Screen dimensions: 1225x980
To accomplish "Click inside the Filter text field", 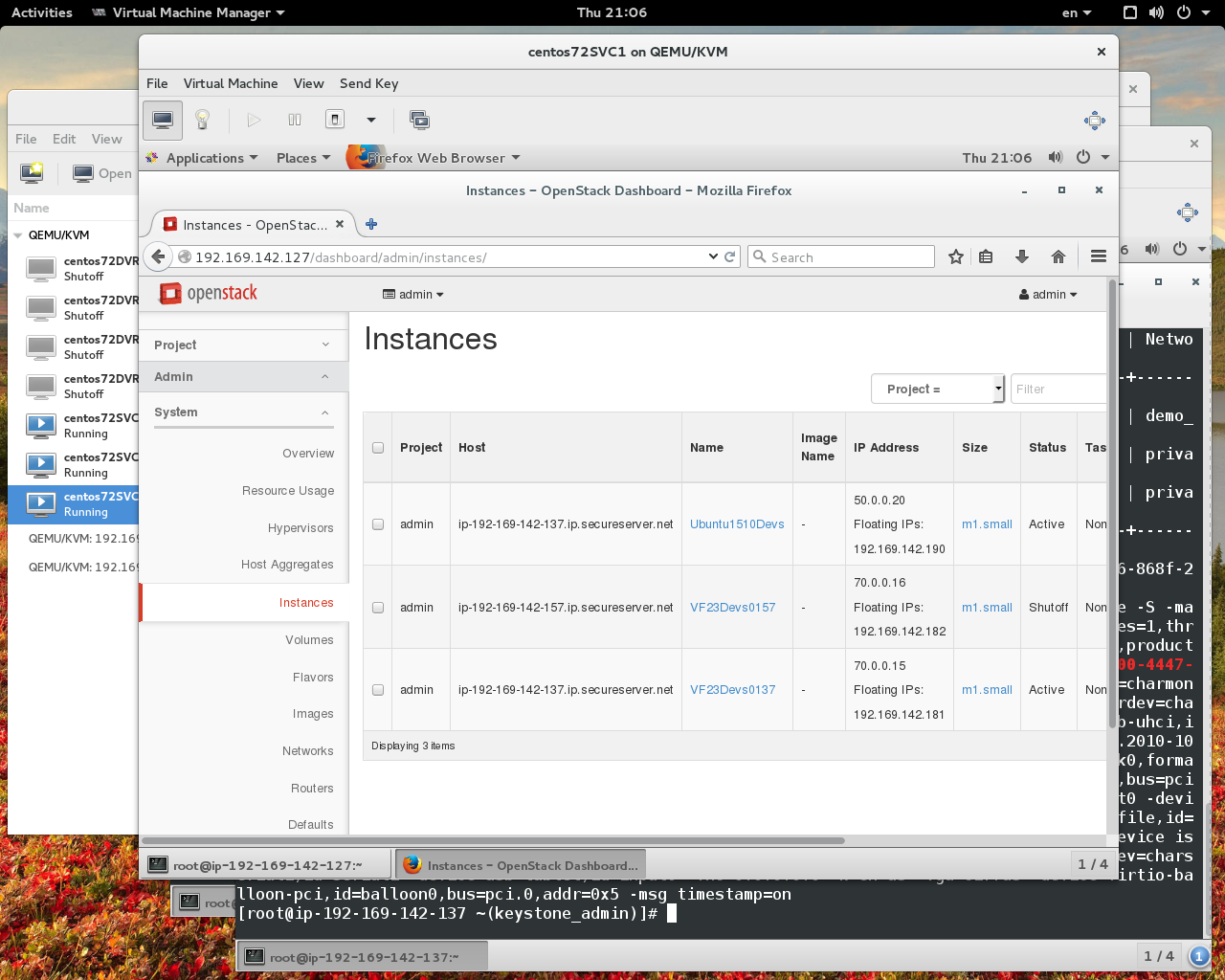I will pyautogui.click(x=1058, y=389).
